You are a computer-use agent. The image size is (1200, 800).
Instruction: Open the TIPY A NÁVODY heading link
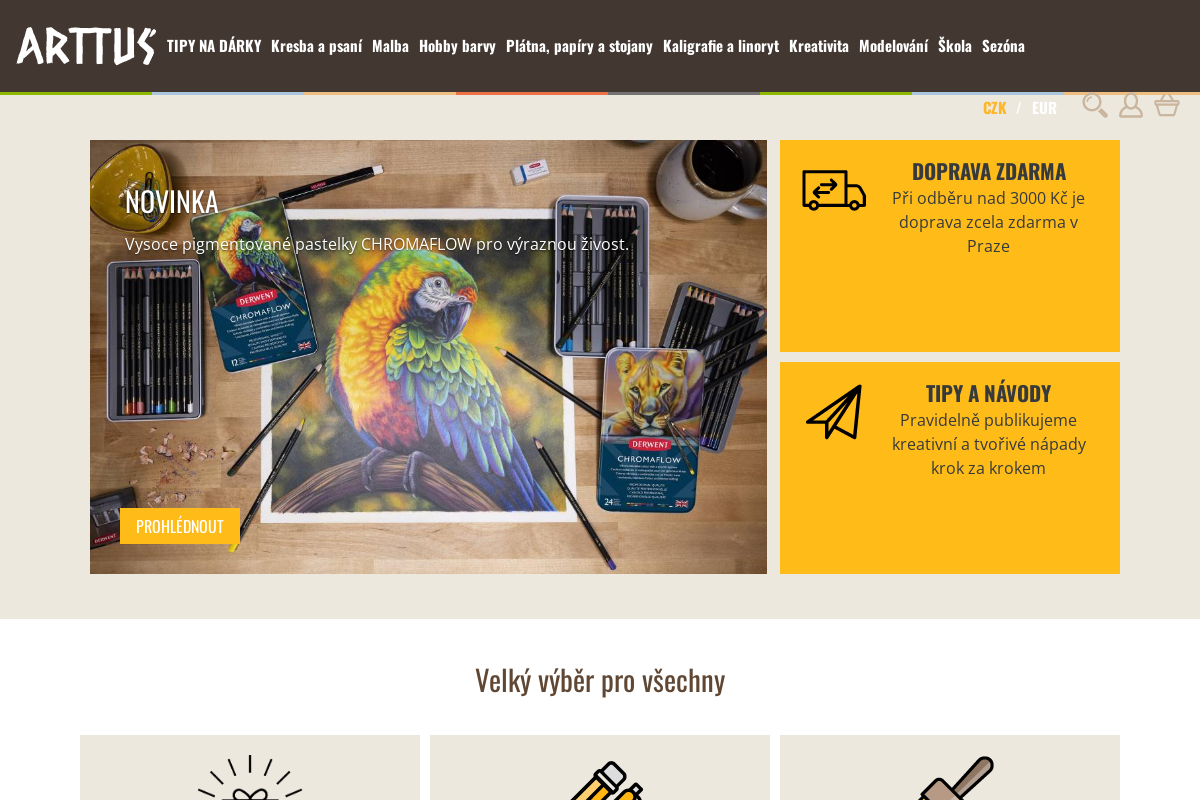pyautogui.click(x=988, y=393)
